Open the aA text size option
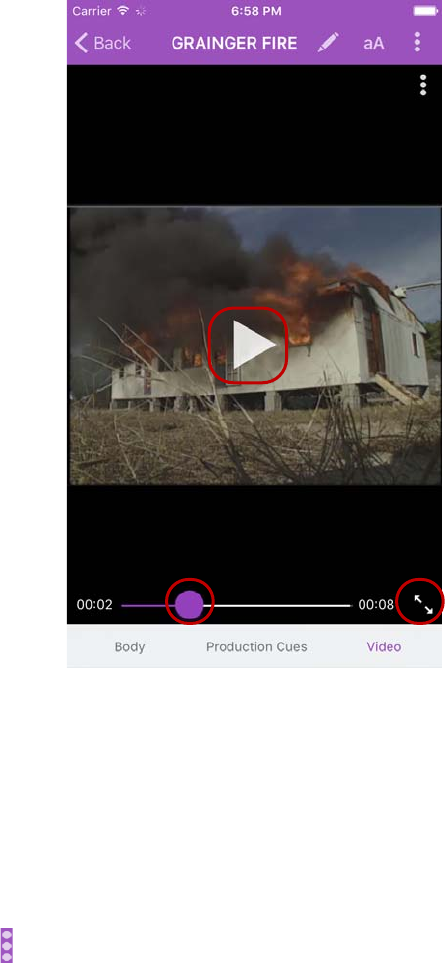 click(373, 43)
